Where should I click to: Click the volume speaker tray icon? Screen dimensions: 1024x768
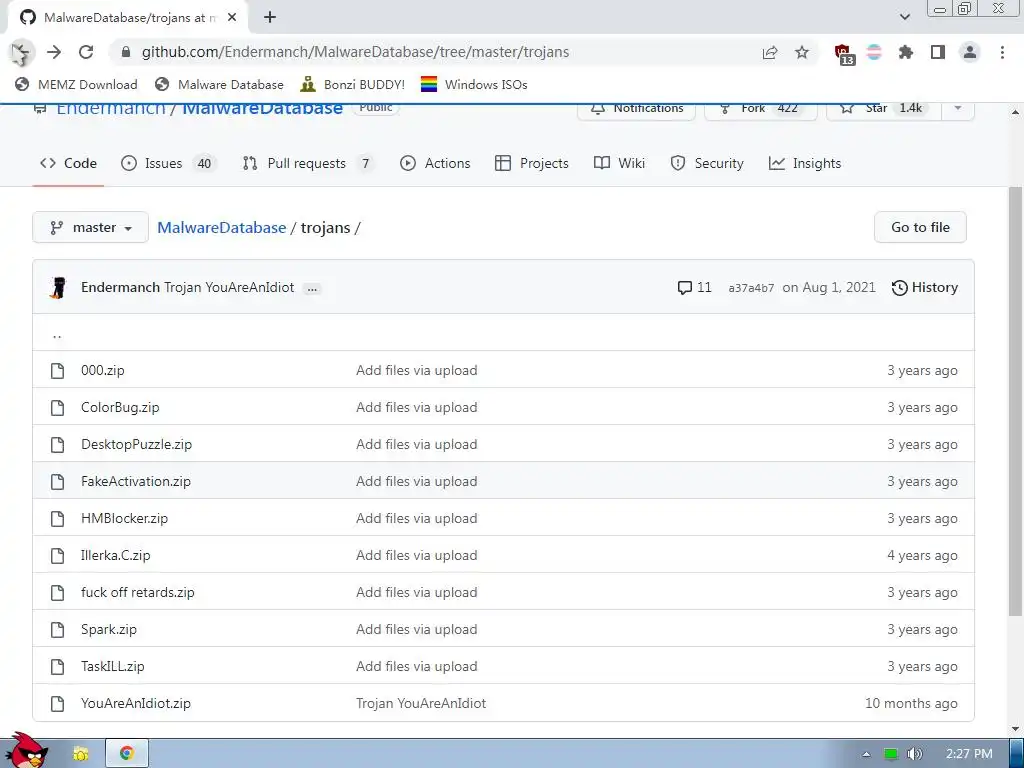pyautogui.click(x=914, y=754)
